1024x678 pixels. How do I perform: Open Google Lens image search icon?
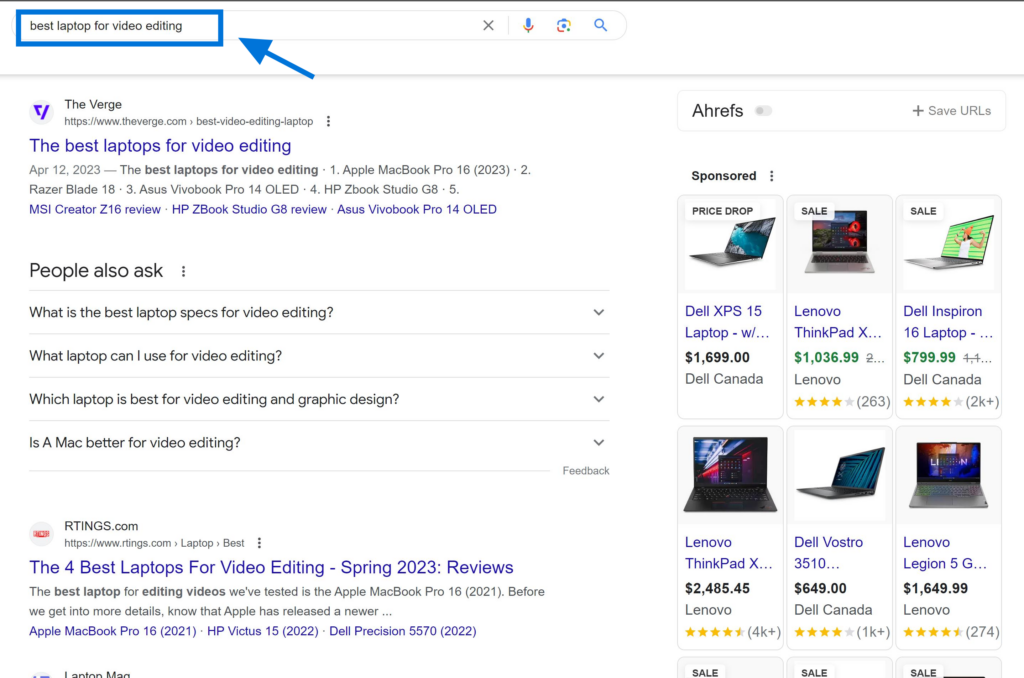click(564, 25)
